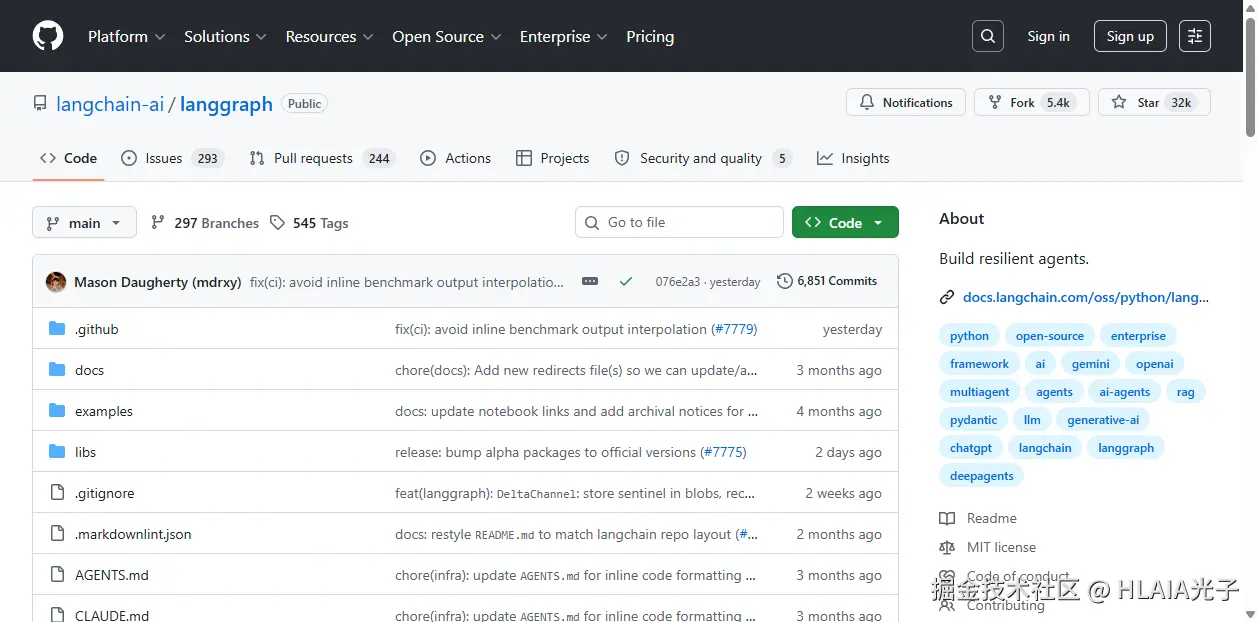Viewport: 1258px width, 622px height.
Task: View the 545 Tags link
Action: pyautogui.click(x=309, y=222)
